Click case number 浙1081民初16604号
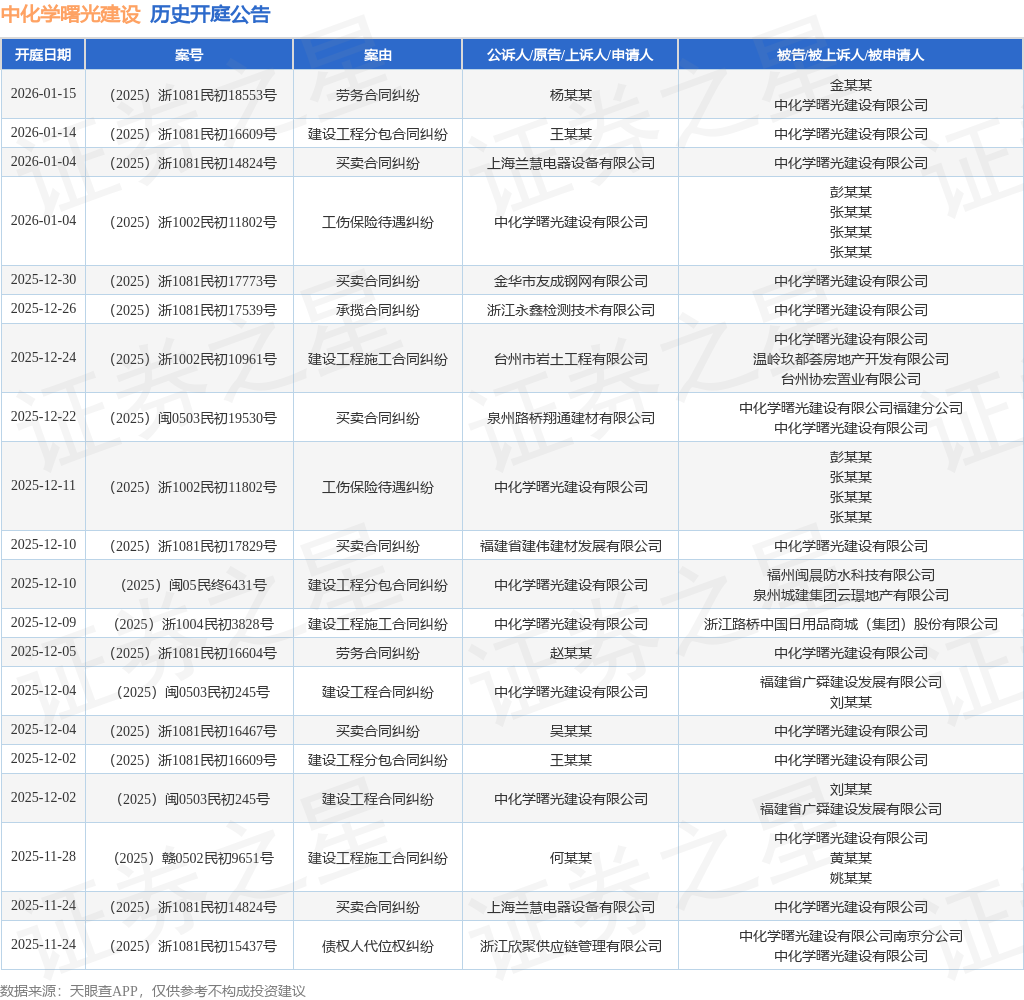 coord(193,653)
